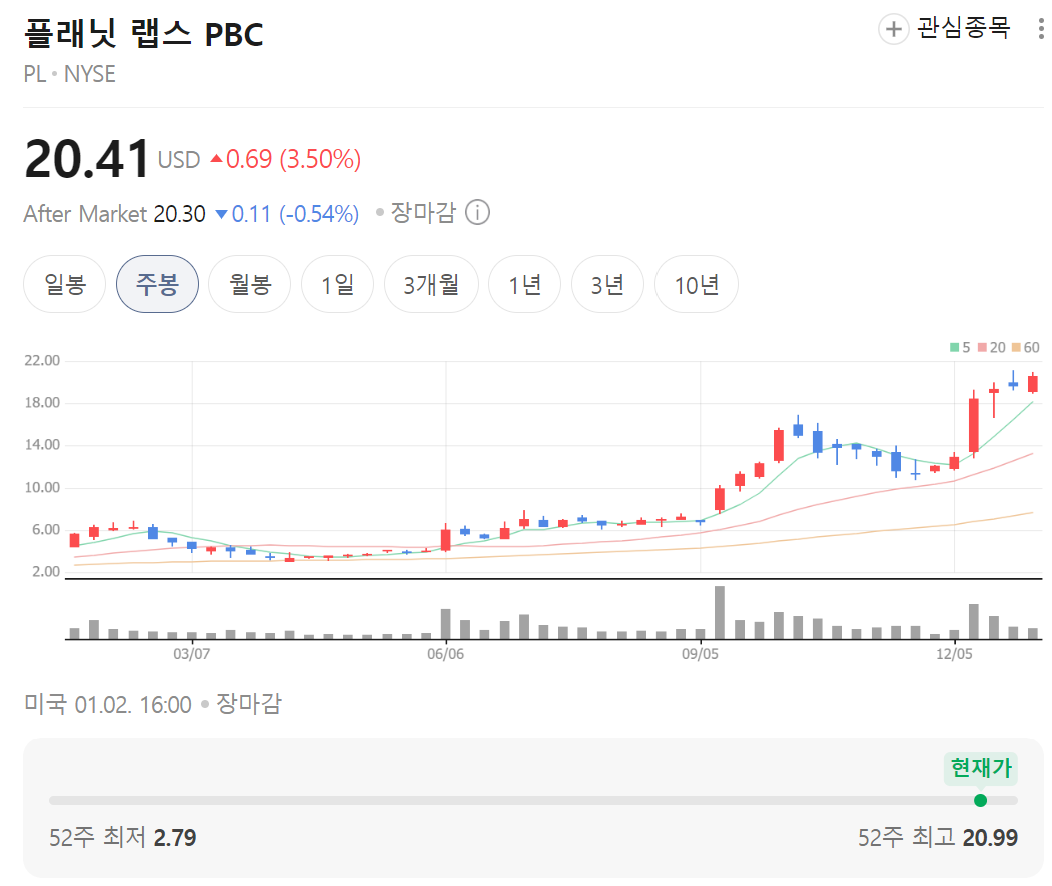Click the current price 20.41
This screenshot has width=1052, height=886.
coord(87,159)
